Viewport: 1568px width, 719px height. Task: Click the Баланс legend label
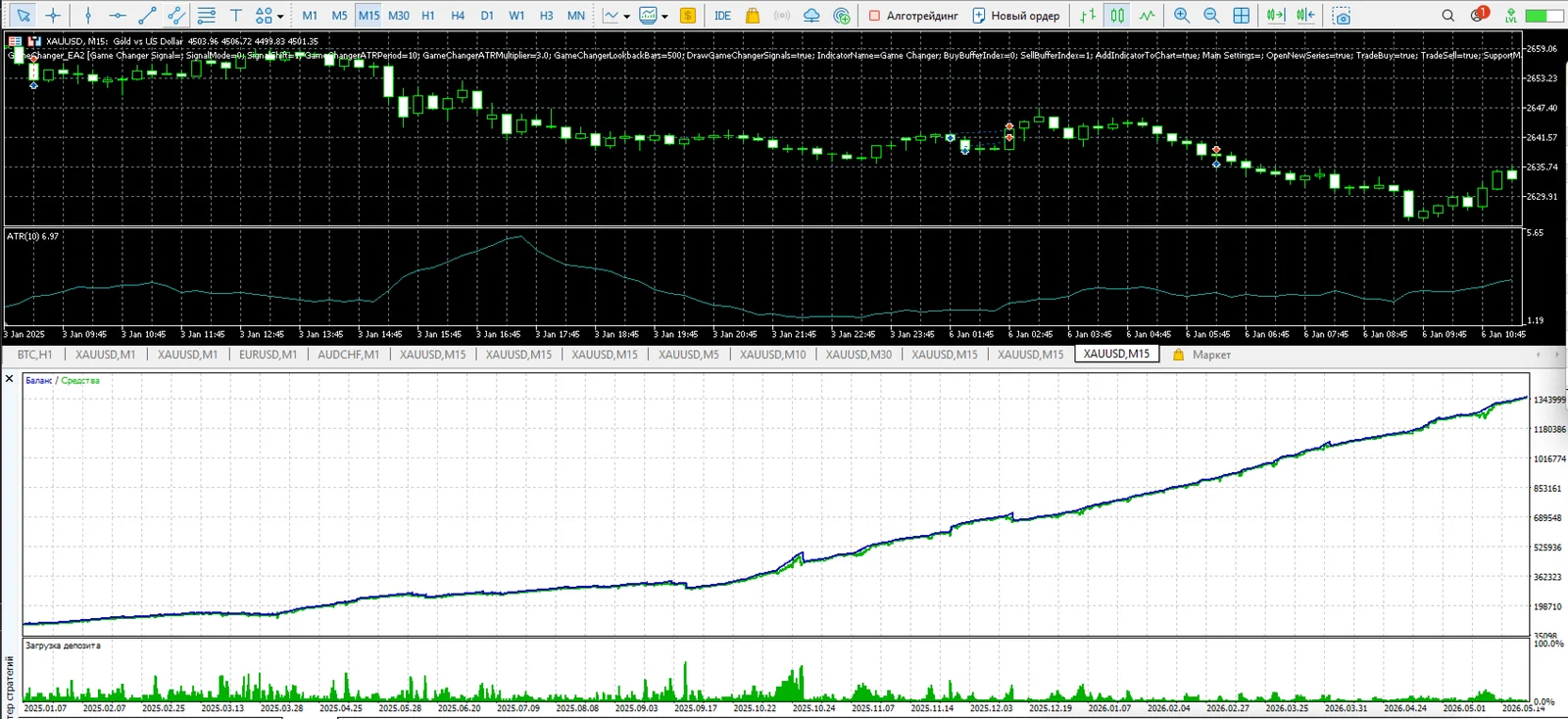pyautogui.click(x=39, y=380)
